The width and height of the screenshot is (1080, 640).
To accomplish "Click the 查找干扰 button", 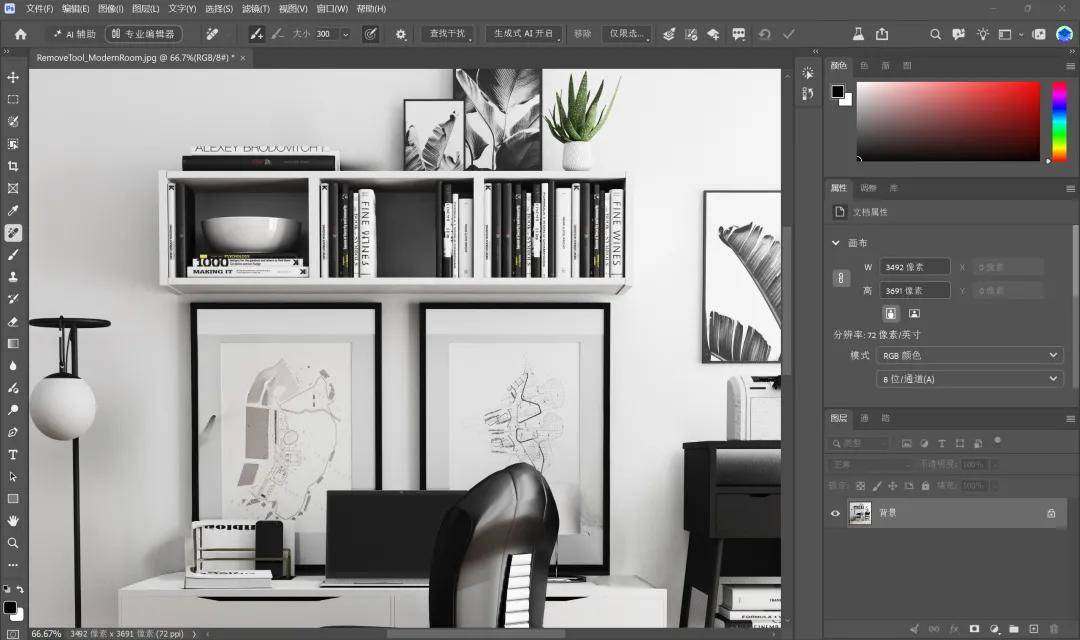I will [x=447, y=34].
